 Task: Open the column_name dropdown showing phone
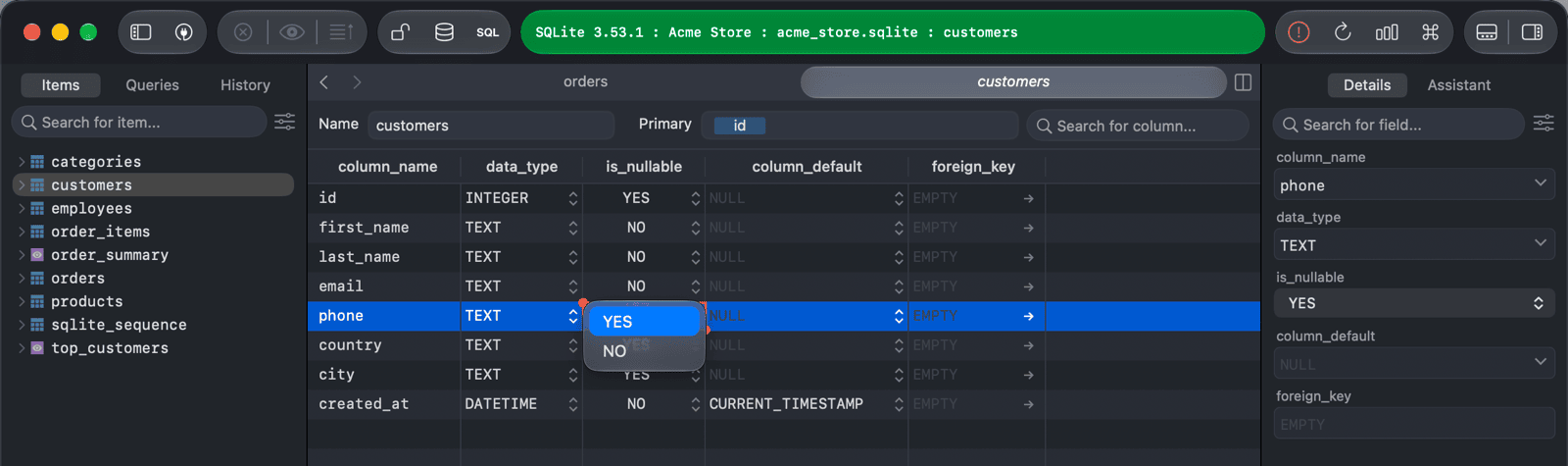1413,185
